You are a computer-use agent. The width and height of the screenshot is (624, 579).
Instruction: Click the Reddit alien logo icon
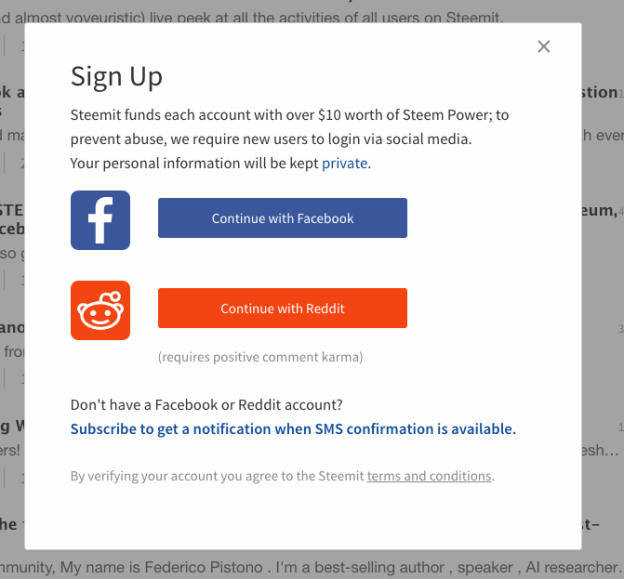click(100, 310)
